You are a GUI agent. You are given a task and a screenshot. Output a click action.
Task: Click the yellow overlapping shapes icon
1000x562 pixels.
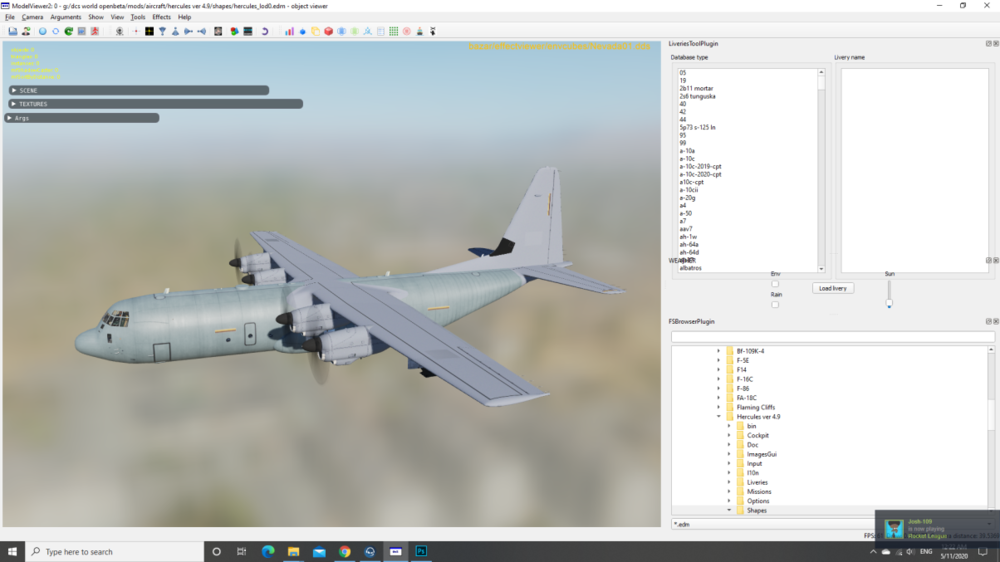click(x=316, y=31)
